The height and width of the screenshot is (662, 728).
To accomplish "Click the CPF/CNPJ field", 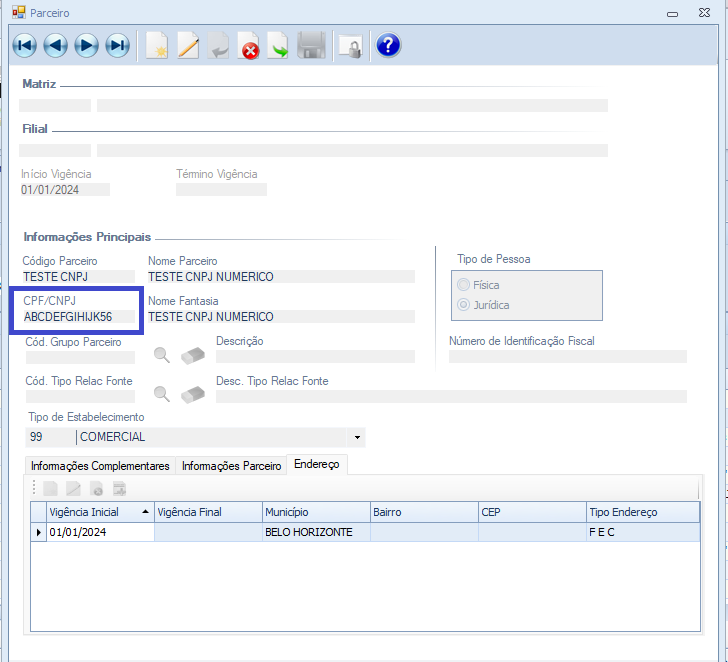I will [x=78, y=317].
